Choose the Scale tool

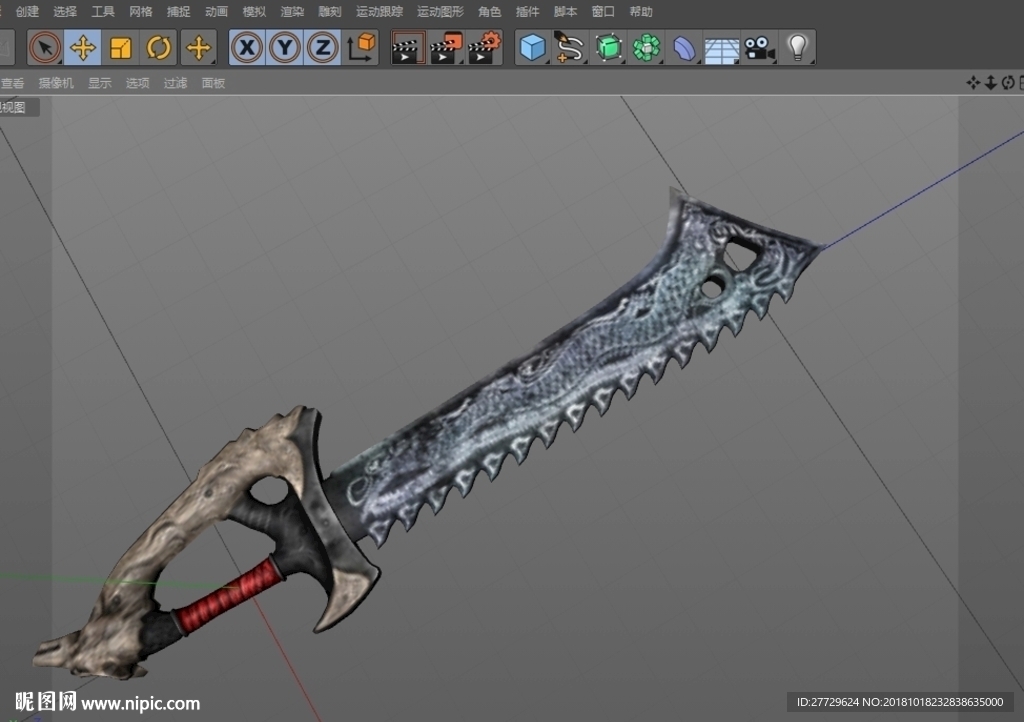[x=121, y=48]
